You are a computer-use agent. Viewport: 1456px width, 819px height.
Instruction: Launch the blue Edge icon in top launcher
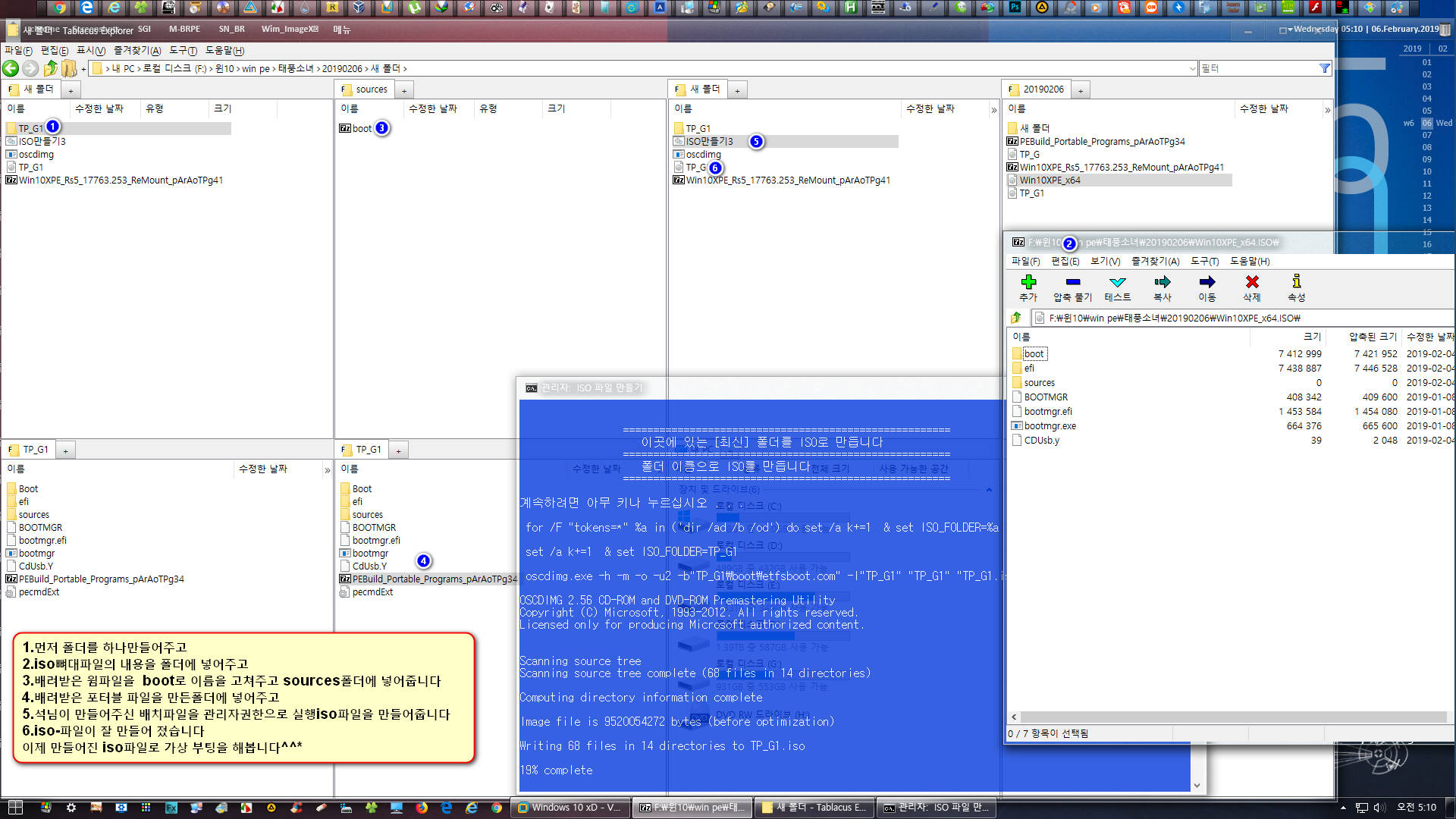pyautogui.click(x=87, y=8)
